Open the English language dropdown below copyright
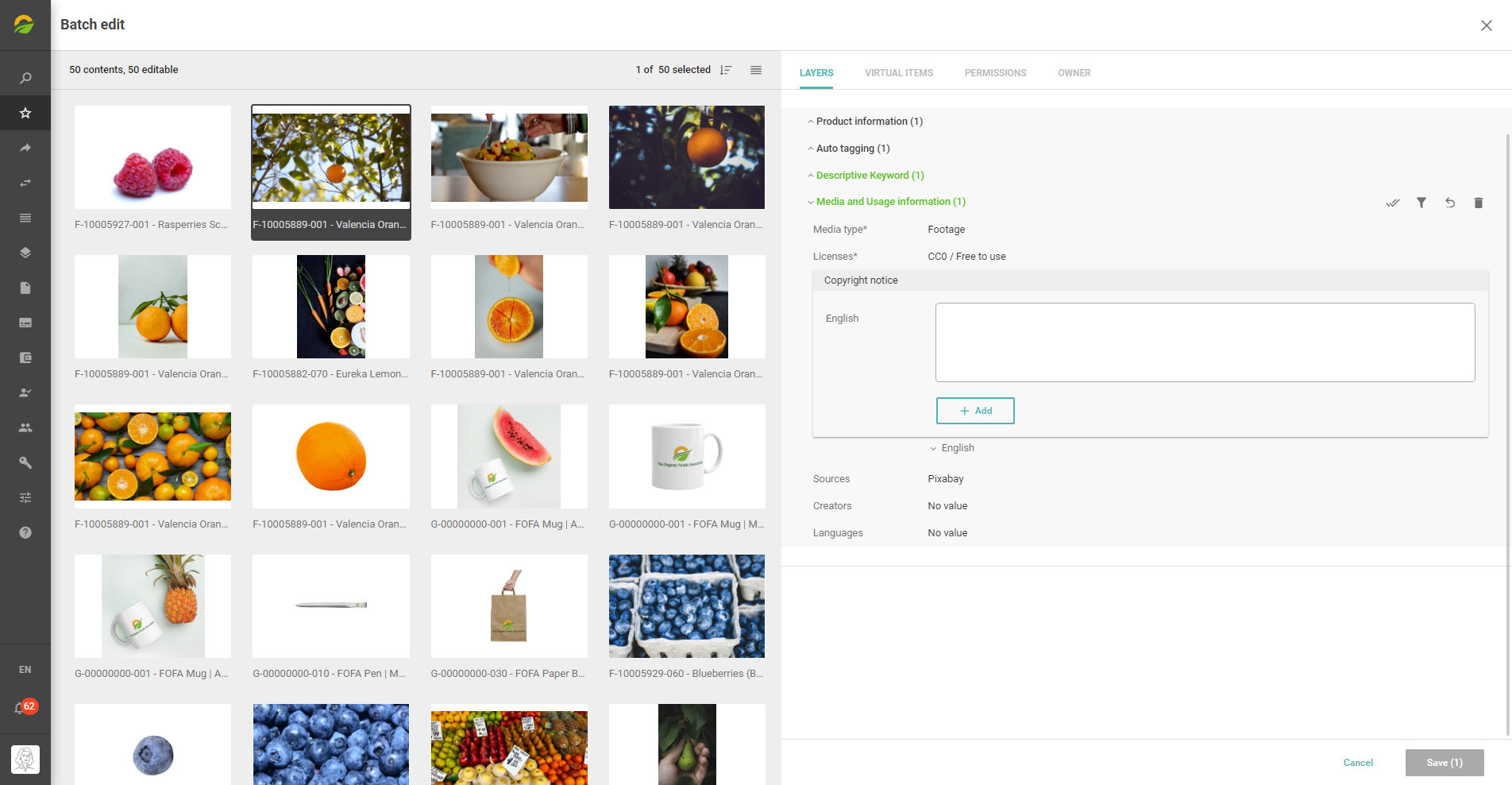Screen dimensions: 1512x785 click(x=952, y=448)
